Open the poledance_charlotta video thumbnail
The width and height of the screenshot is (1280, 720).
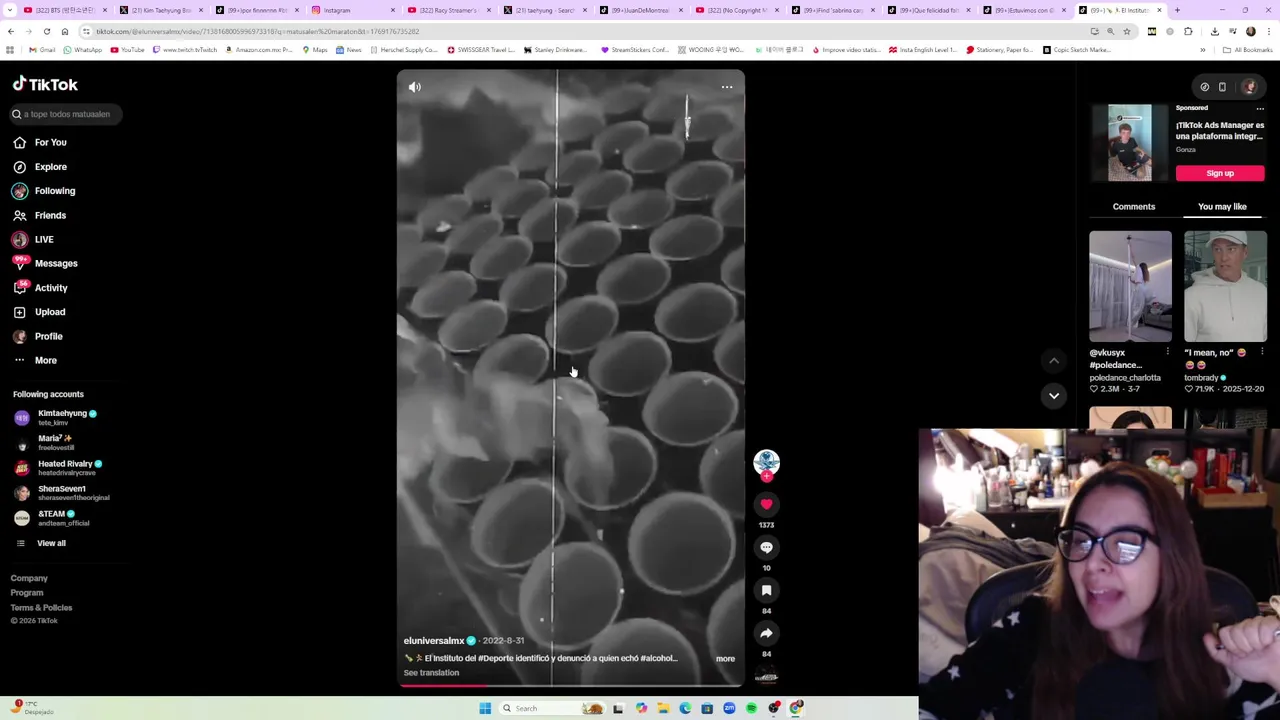point(1130,287)
